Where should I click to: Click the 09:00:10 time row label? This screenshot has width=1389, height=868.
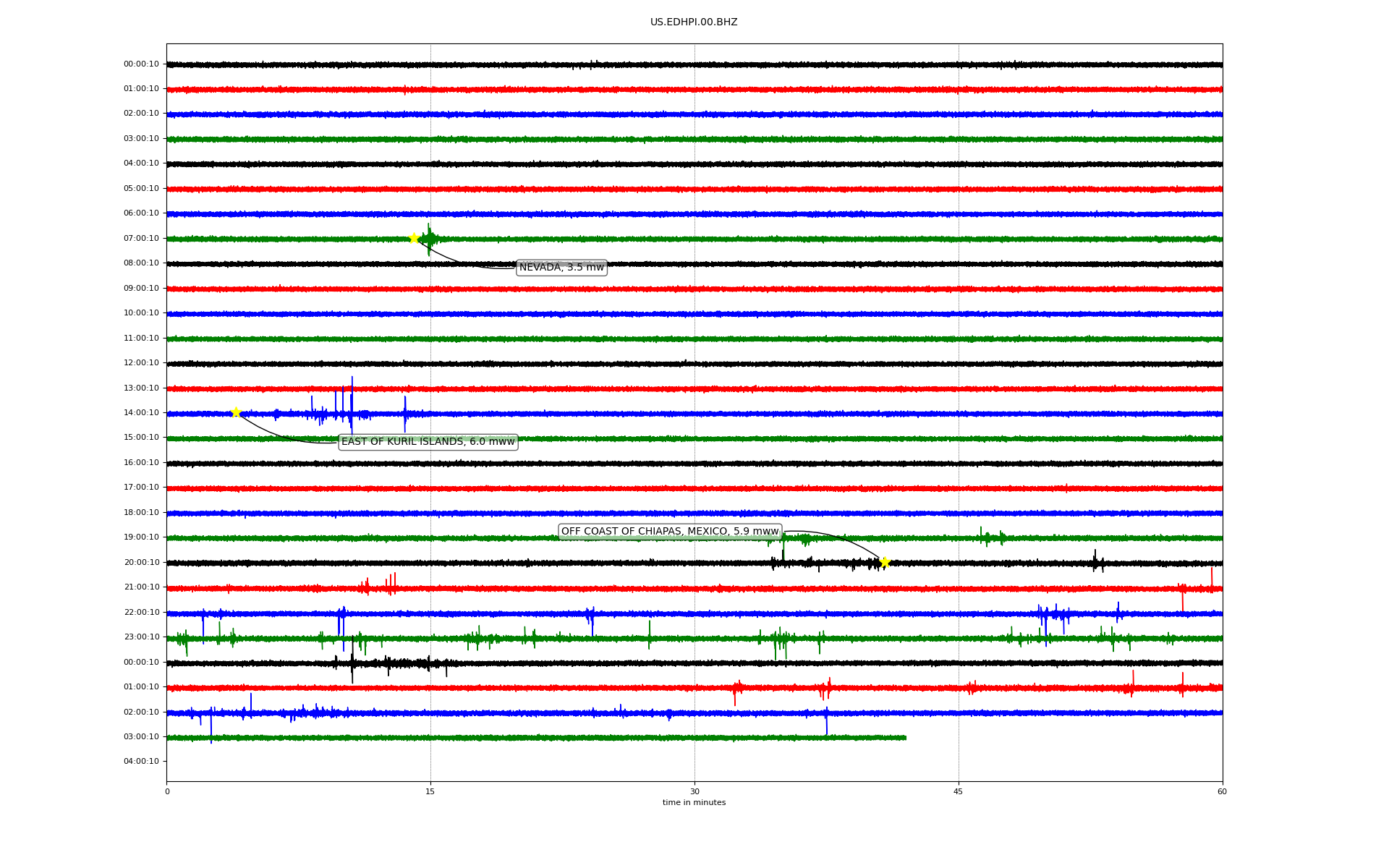[141, 288]
